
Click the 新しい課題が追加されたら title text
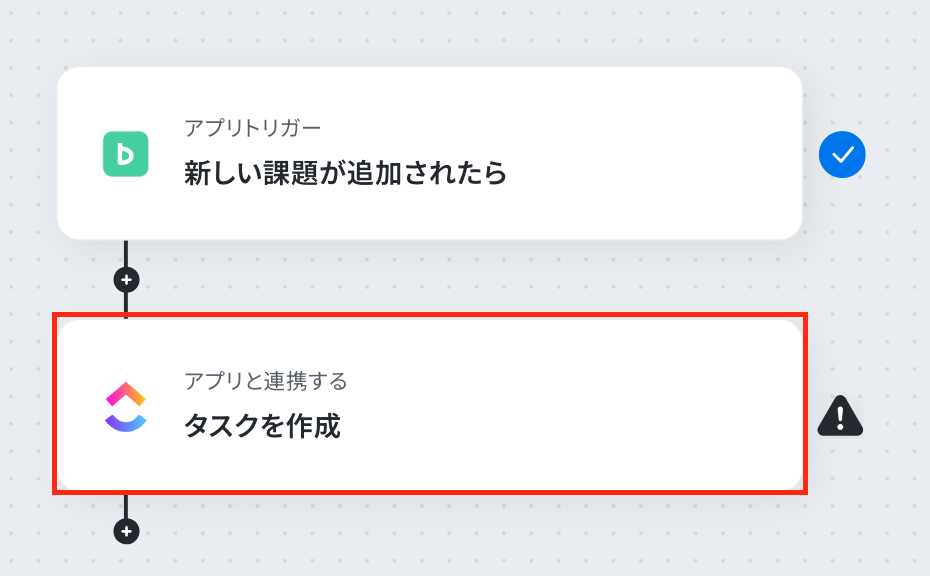point(346,173)
